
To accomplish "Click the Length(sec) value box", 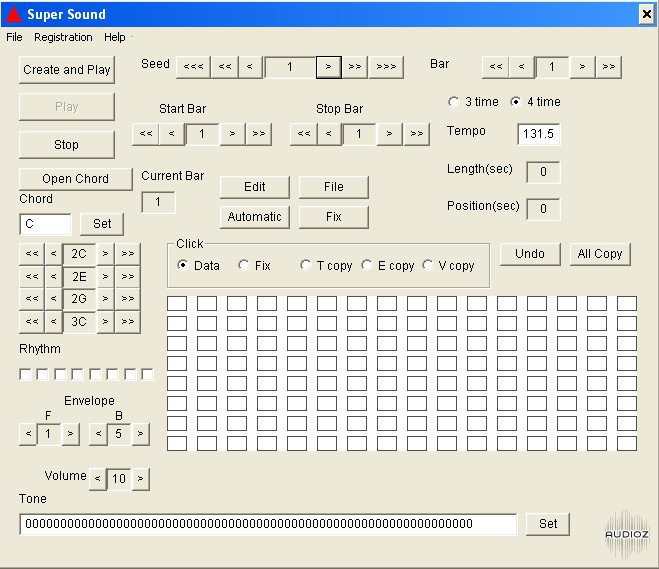I will [x=543, y=172].
